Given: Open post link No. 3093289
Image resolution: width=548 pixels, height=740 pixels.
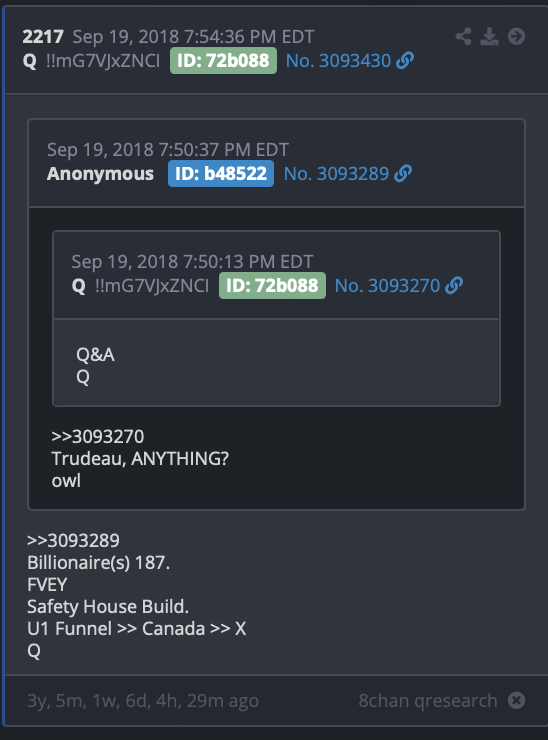Looking at the screenshot, I should (336, 174).
